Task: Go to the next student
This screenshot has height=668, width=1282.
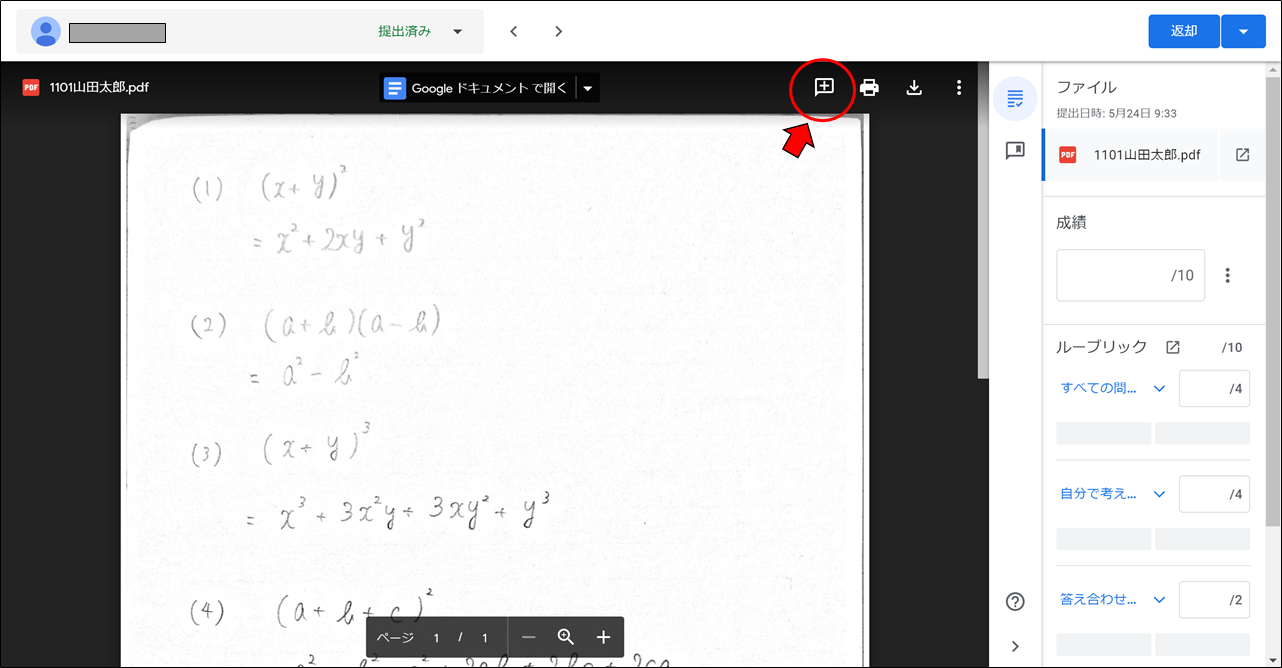Action: pyautogui.click(x=559, y=31)
